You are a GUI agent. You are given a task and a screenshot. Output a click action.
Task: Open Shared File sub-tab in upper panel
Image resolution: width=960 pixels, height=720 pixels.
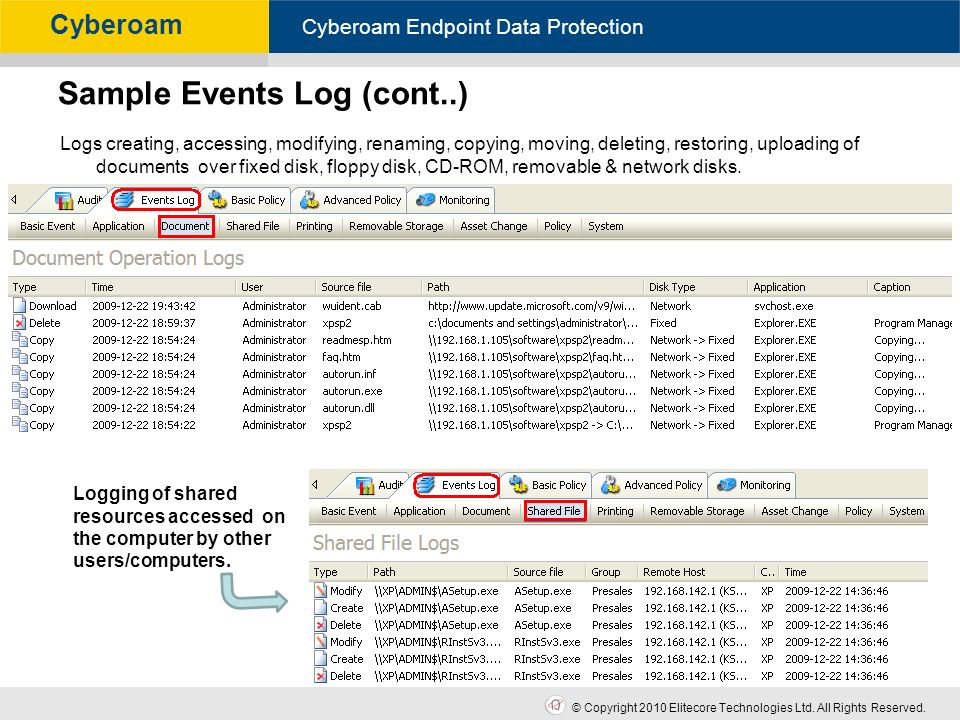pos(253,226)
